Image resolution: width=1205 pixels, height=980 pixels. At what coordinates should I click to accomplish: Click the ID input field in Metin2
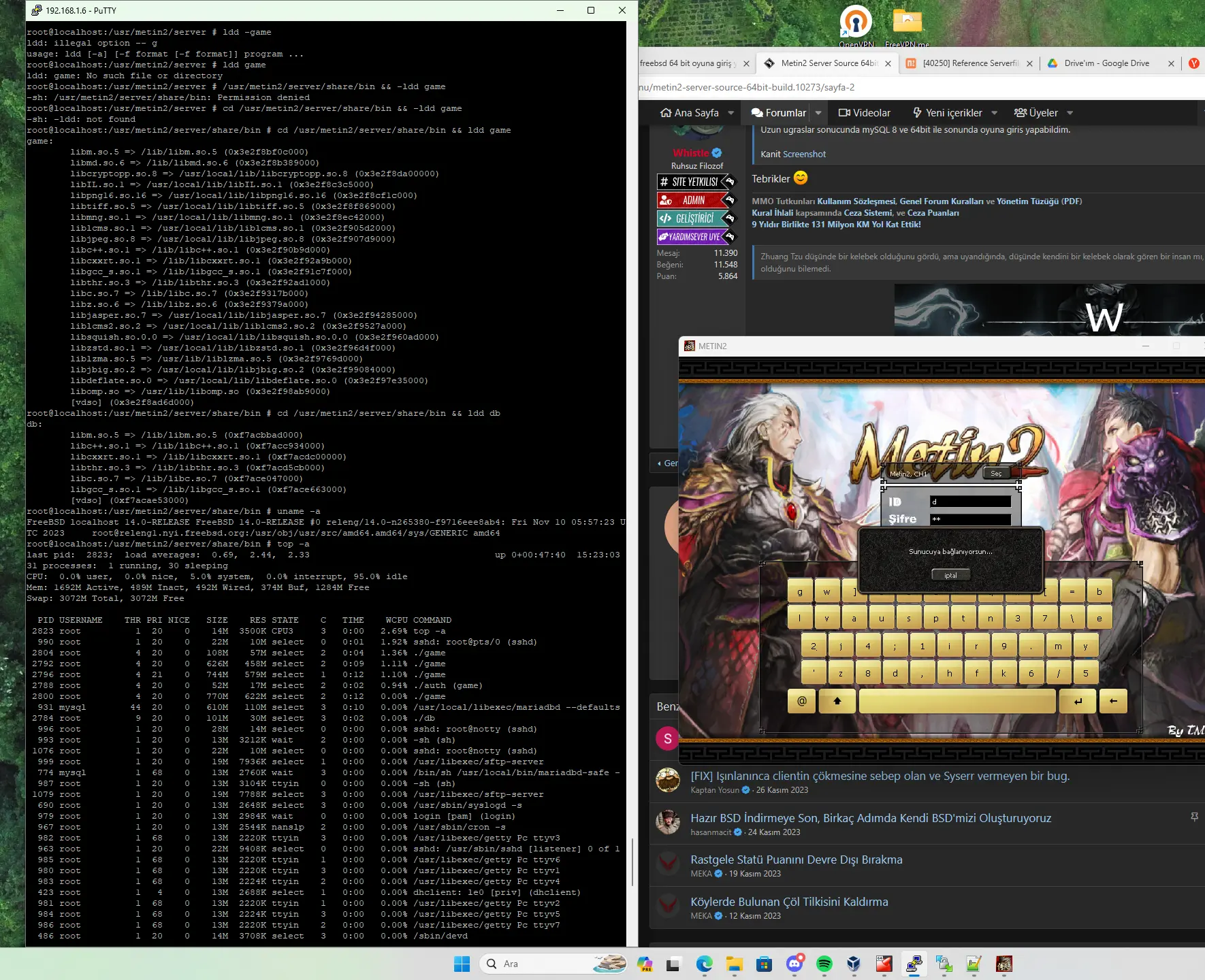click(970, 502)
